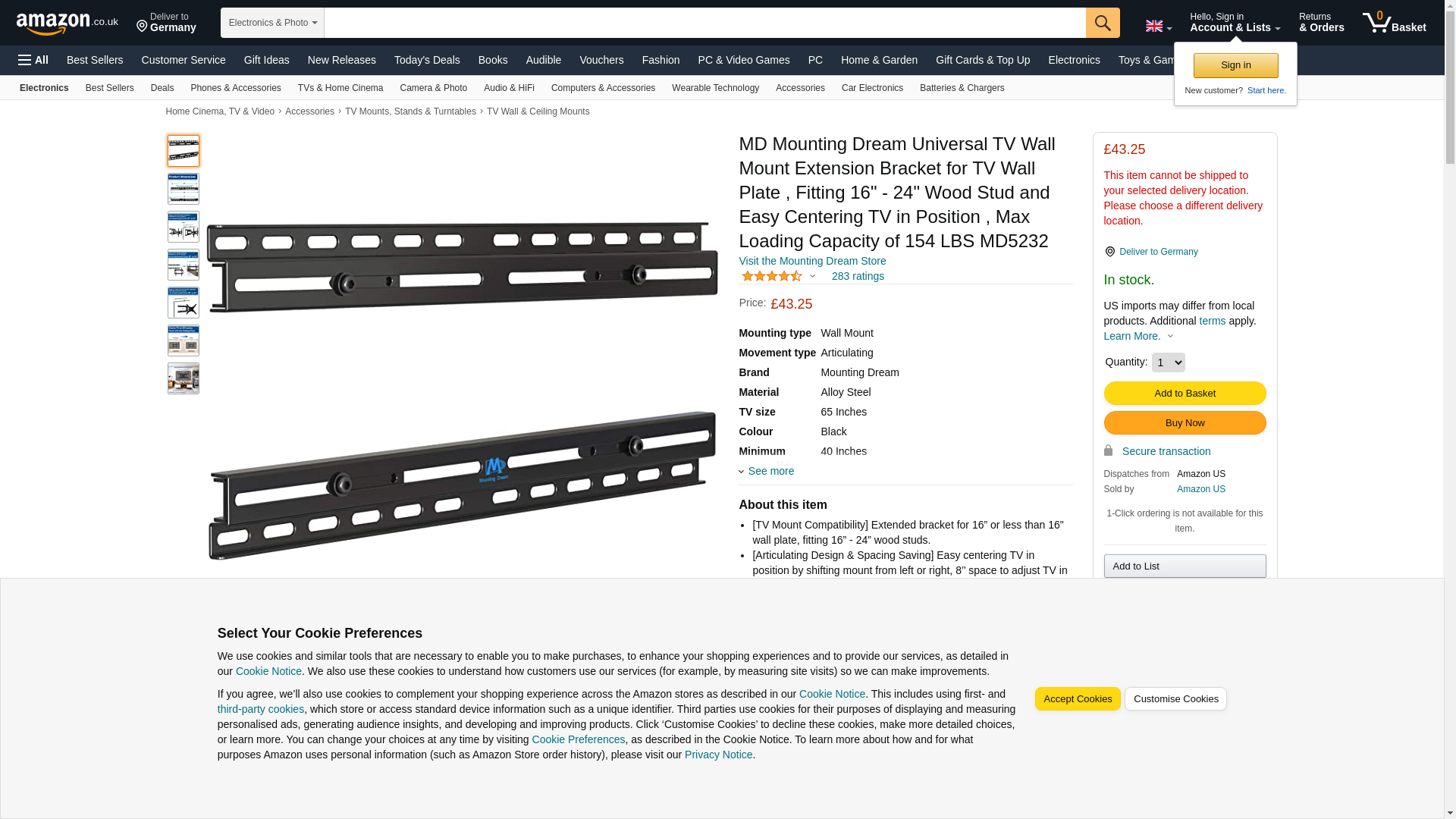The image size is (1456, 819).
Task: Click the star rating icons
Action: click(x=772, y=276)
